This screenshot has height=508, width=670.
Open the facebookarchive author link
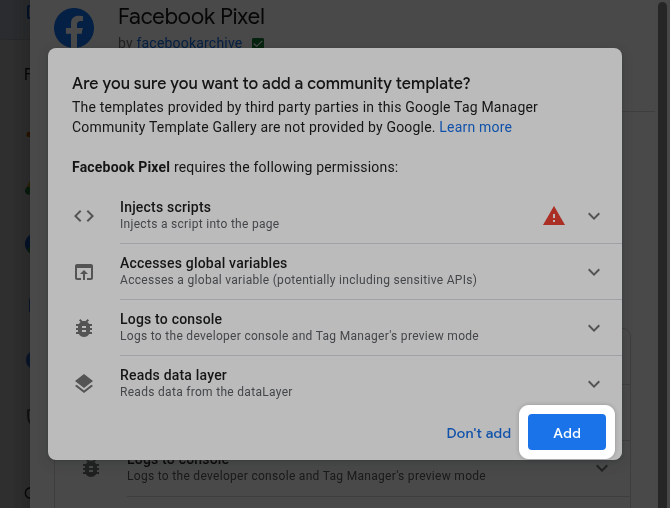(189, 43)
